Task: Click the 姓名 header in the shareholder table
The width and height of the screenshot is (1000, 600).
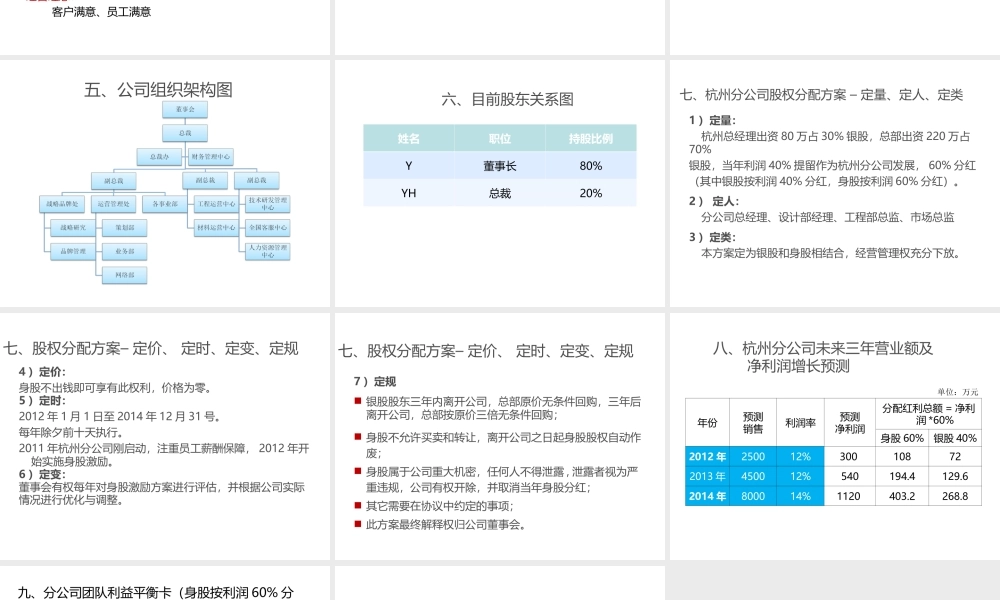Action: [x=410, y=138]
